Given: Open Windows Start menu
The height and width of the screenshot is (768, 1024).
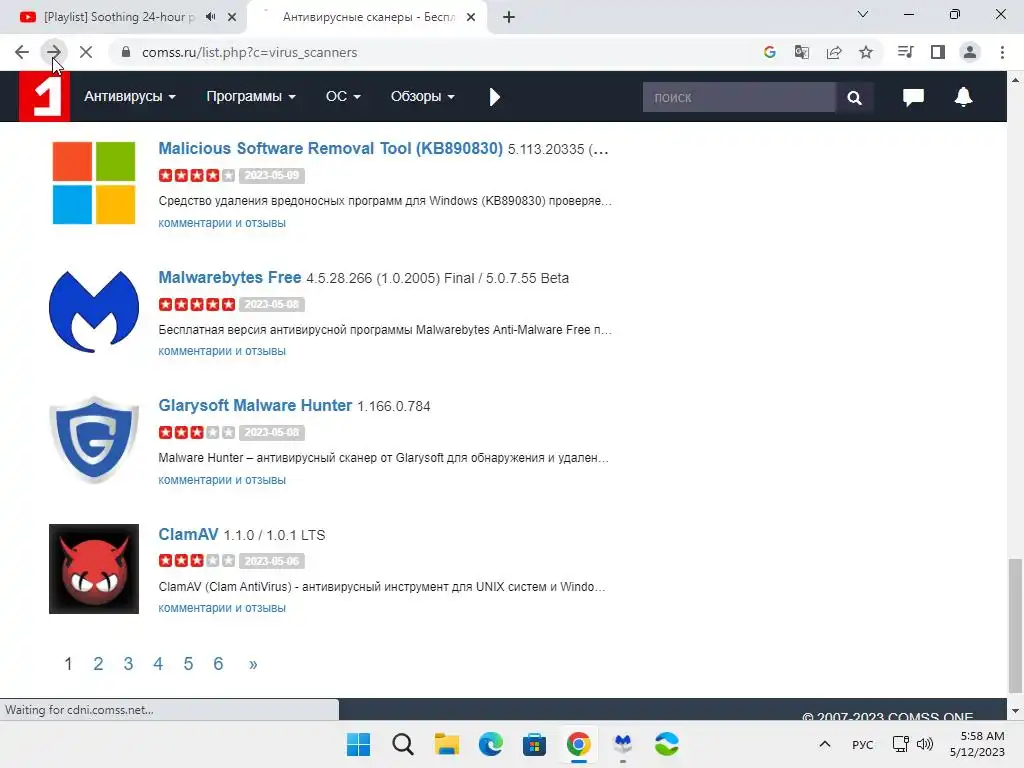Looking at the screenshot, I should point(358,744).
